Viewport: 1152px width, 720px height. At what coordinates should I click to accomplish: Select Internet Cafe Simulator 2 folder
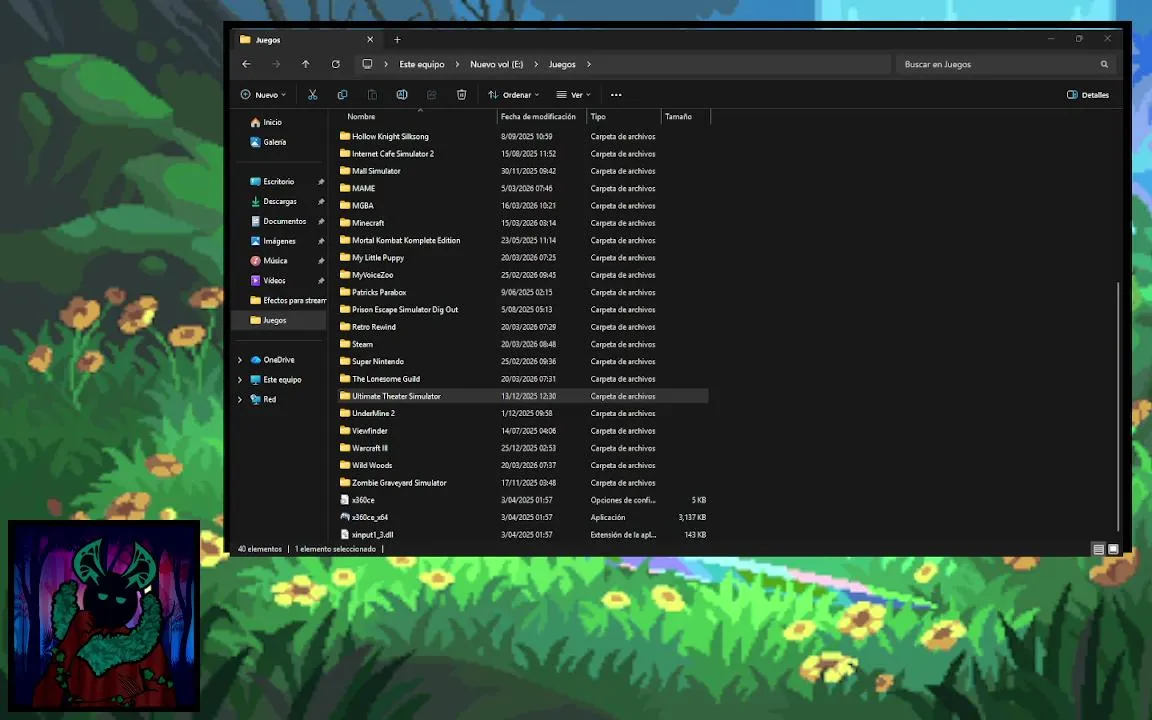(x=392, y=154)
